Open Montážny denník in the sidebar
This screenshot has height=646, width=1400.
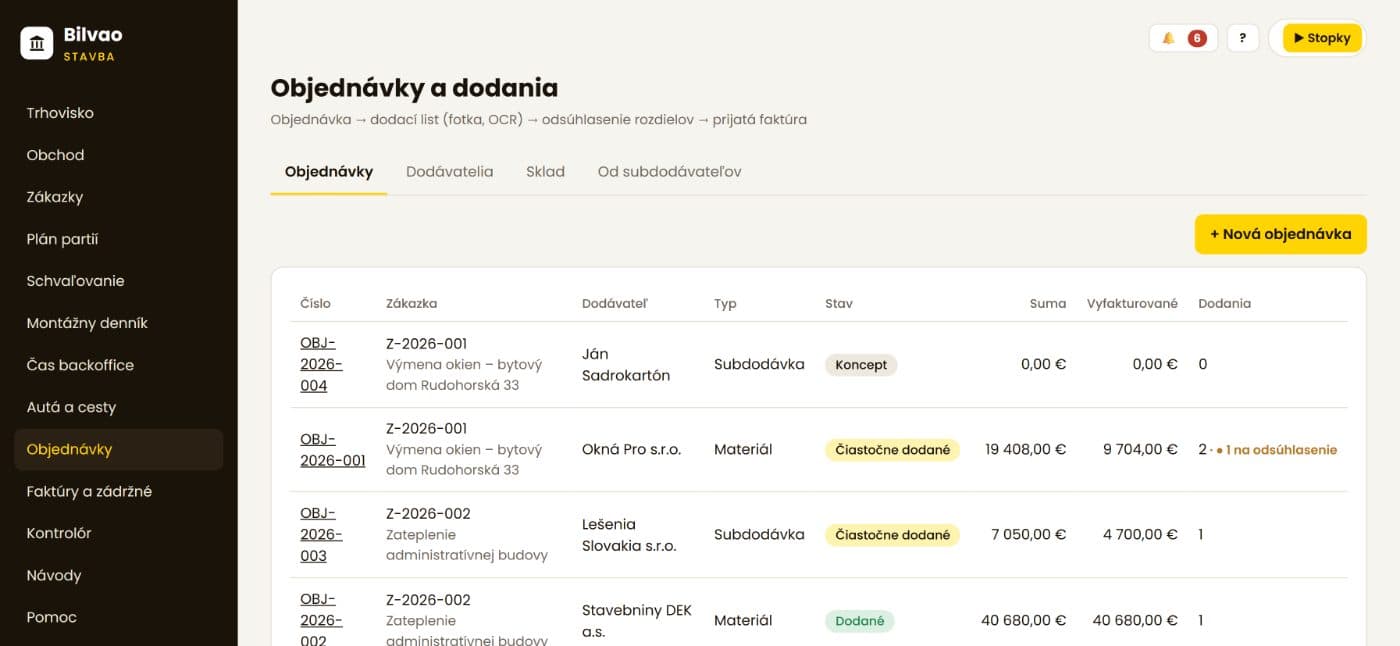(118, 323)
